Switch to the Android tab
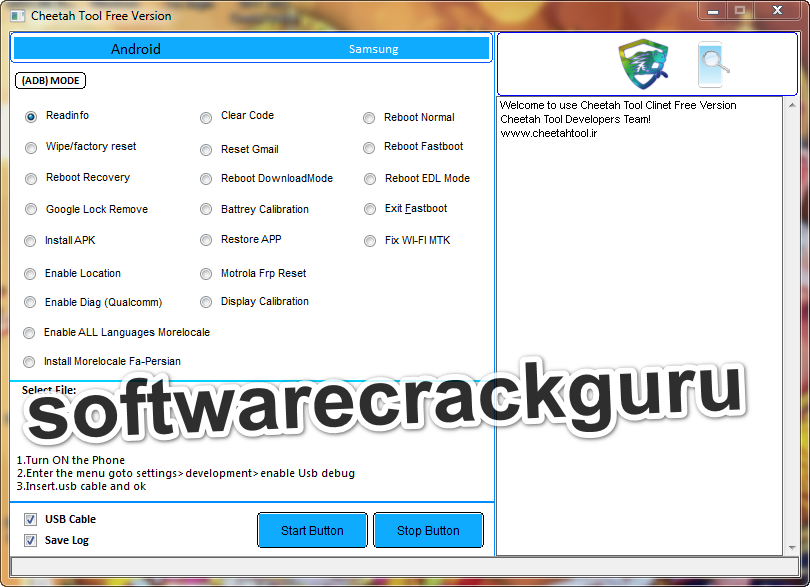The height and width of the screenshot is (587, 810). point(136,49)
